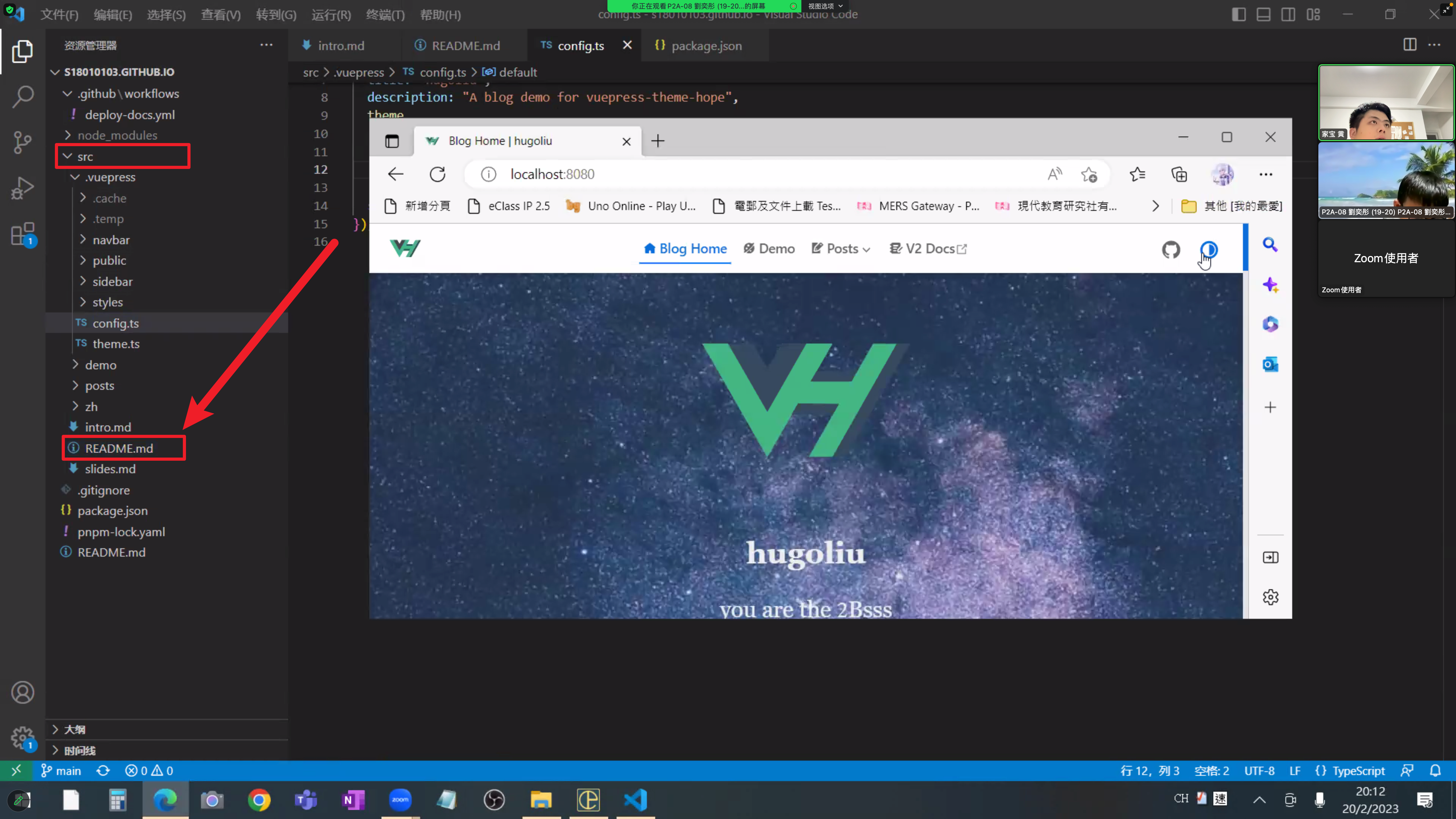Open the eClass IP 2.5 bookmark
1456x819 pixels.
[509, 206]
